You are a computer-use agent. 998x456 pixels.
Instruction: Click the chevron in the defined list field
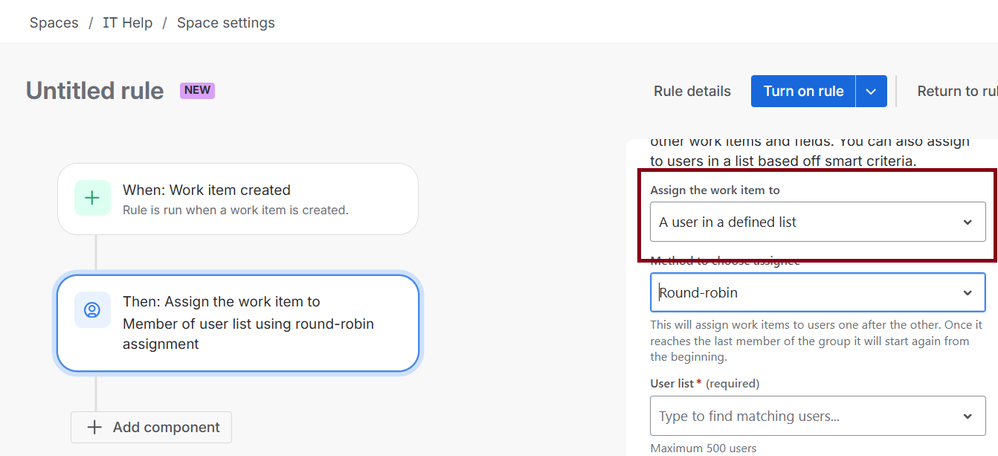pyautogui.click(x=967, y=222)
